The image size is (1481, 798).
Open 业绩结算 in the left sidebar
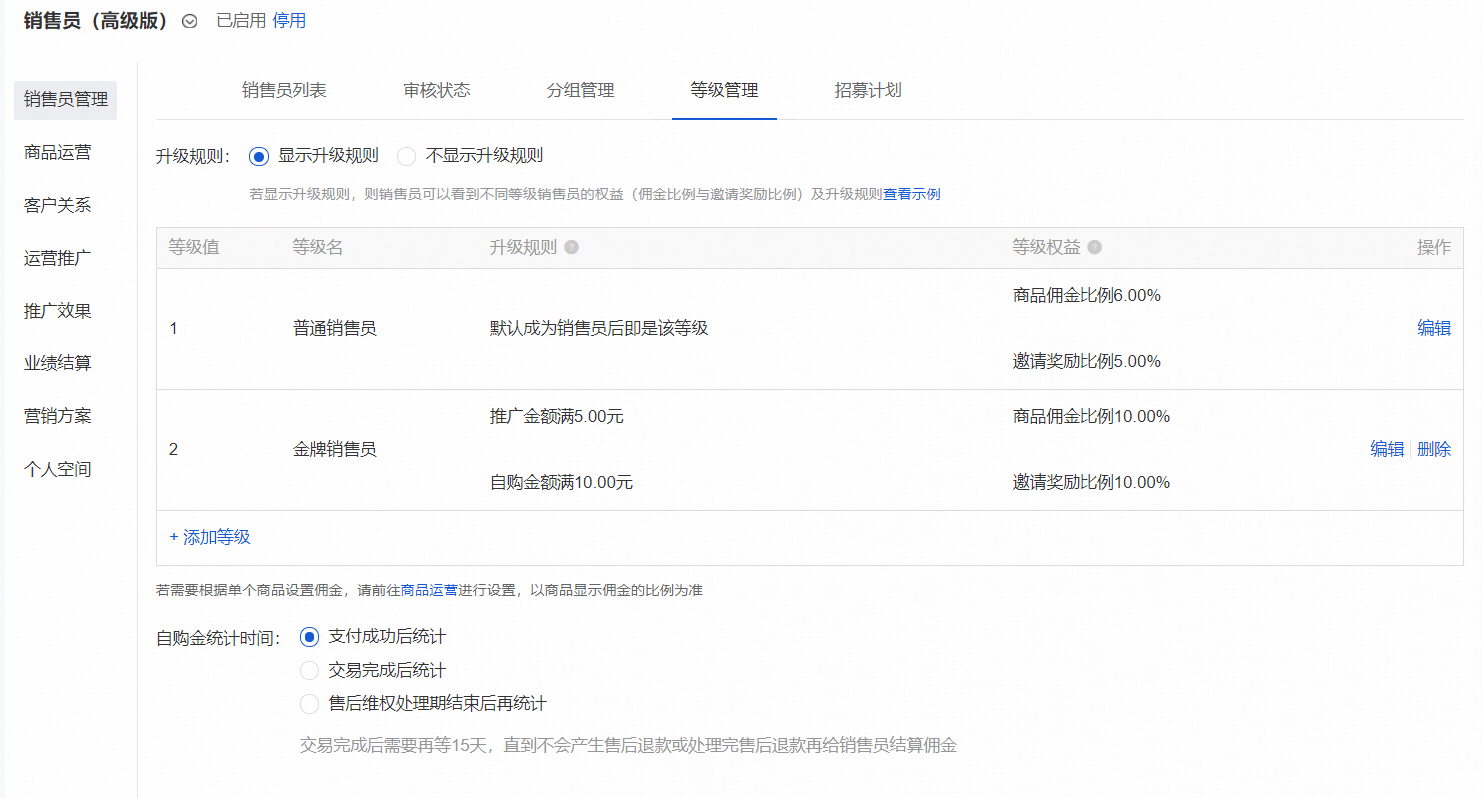(x=58, y=363)
